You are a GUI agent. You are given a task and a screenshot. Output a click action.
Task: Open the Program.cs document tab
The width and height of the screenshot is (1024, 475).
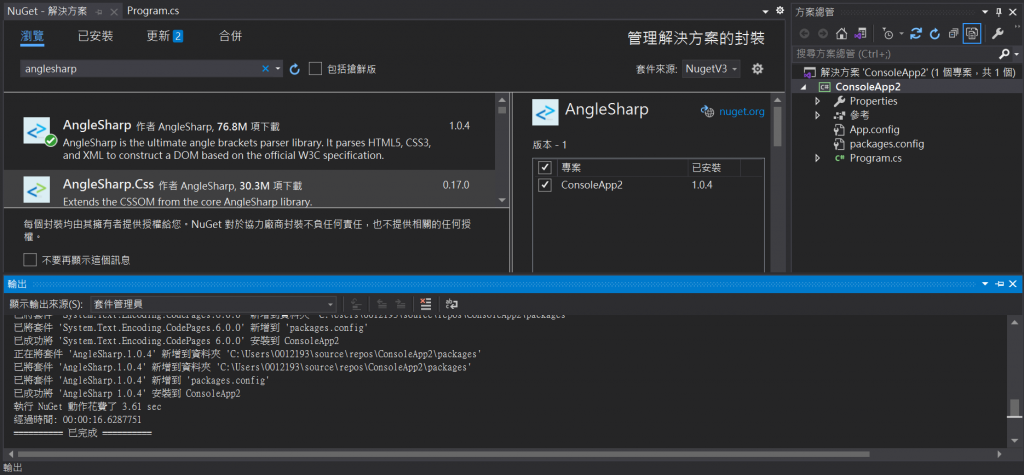[153, 10]
